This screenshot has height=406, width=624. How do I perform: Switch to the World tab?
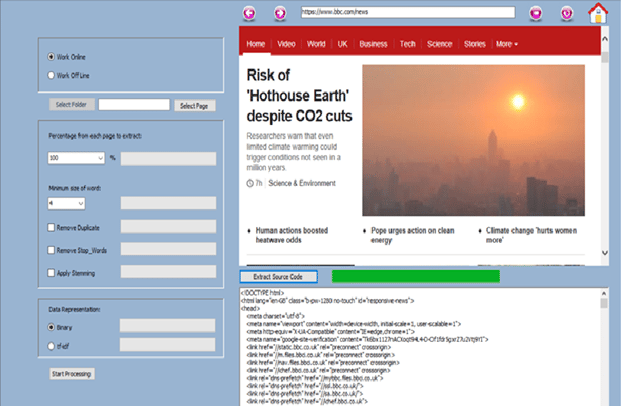pos(316,44)
